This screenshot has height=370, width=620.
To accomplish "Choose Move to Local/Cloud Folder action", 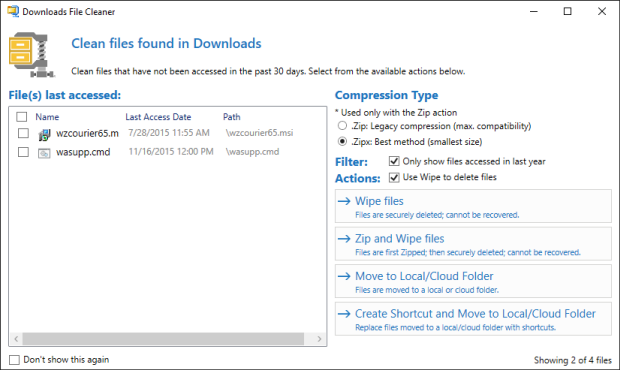I will click(473, 281).
